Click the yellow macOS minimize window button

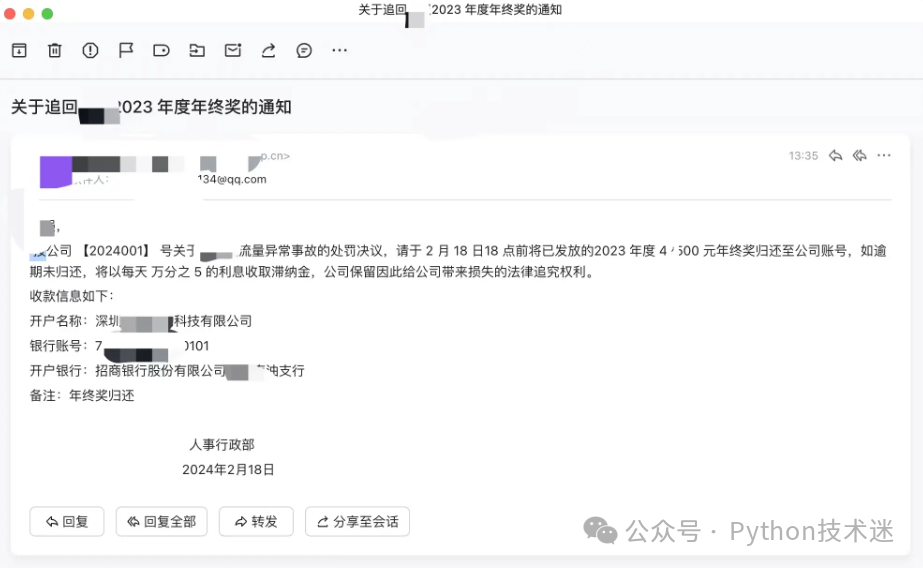pos(28,14)
